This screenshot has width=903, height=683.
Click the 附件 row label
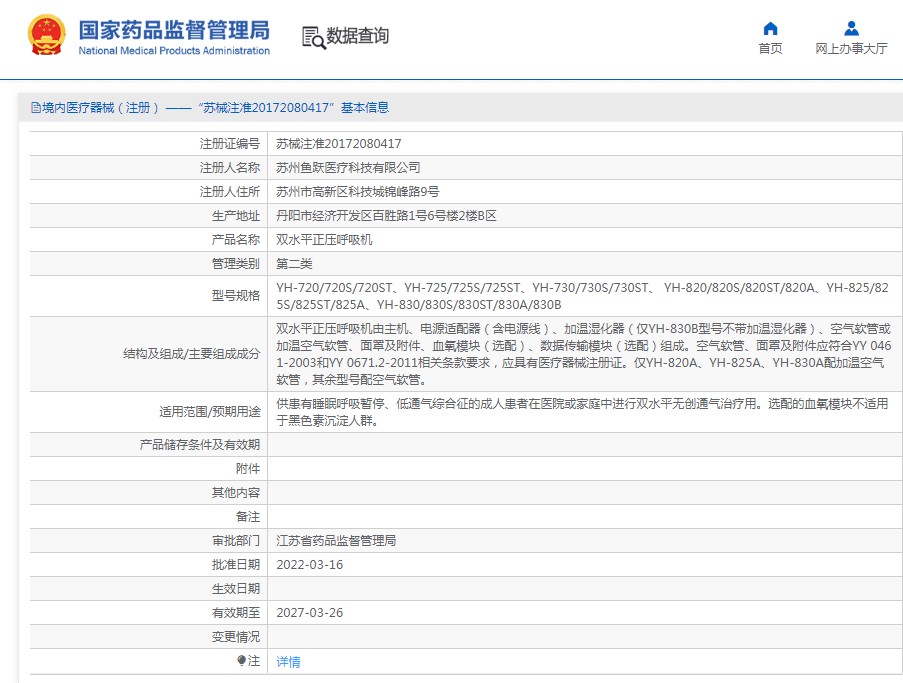(248, 469)
